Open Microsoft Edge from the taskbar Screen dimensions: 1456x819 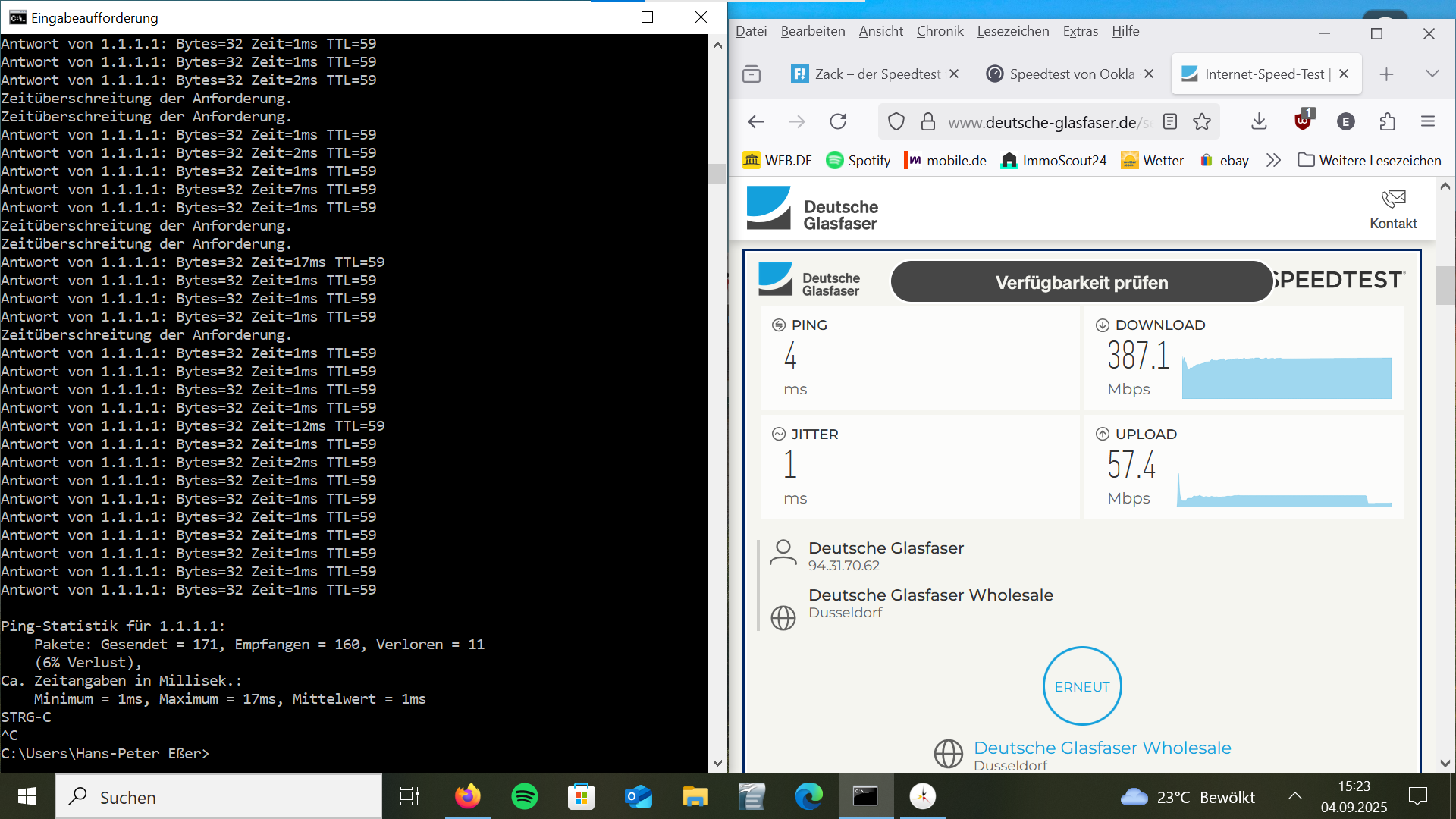809,796
